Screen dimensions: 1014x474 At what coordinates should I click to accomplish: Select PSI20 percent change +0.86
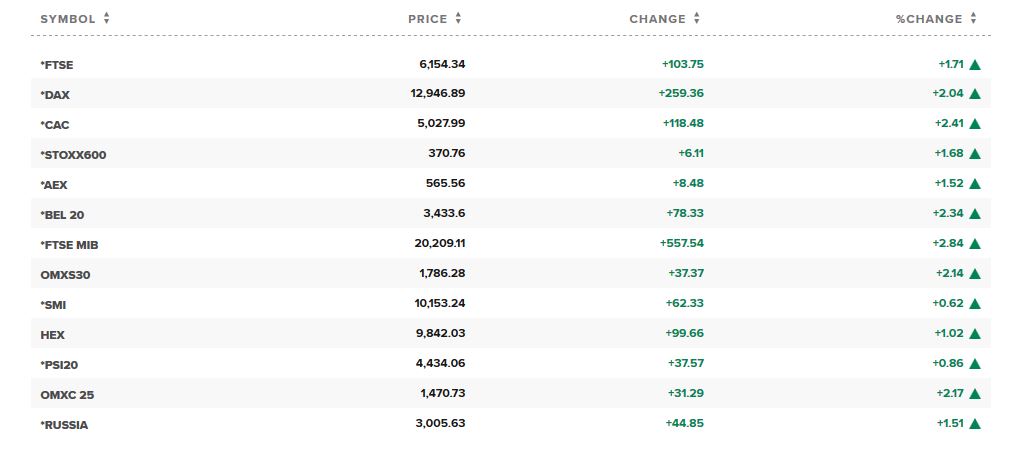[x=948, y=363]
